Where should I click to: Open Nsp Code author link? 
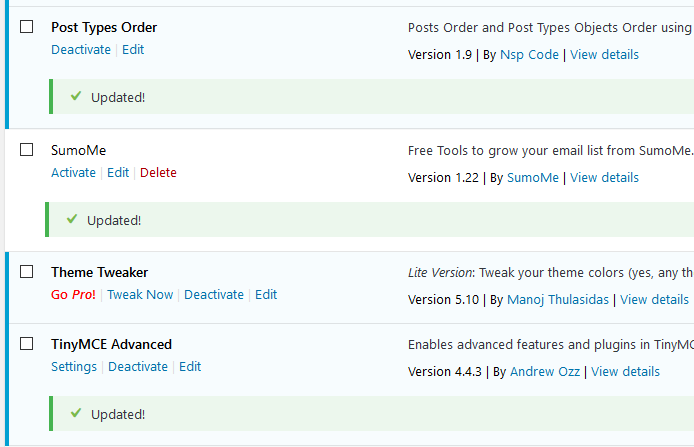529,54
